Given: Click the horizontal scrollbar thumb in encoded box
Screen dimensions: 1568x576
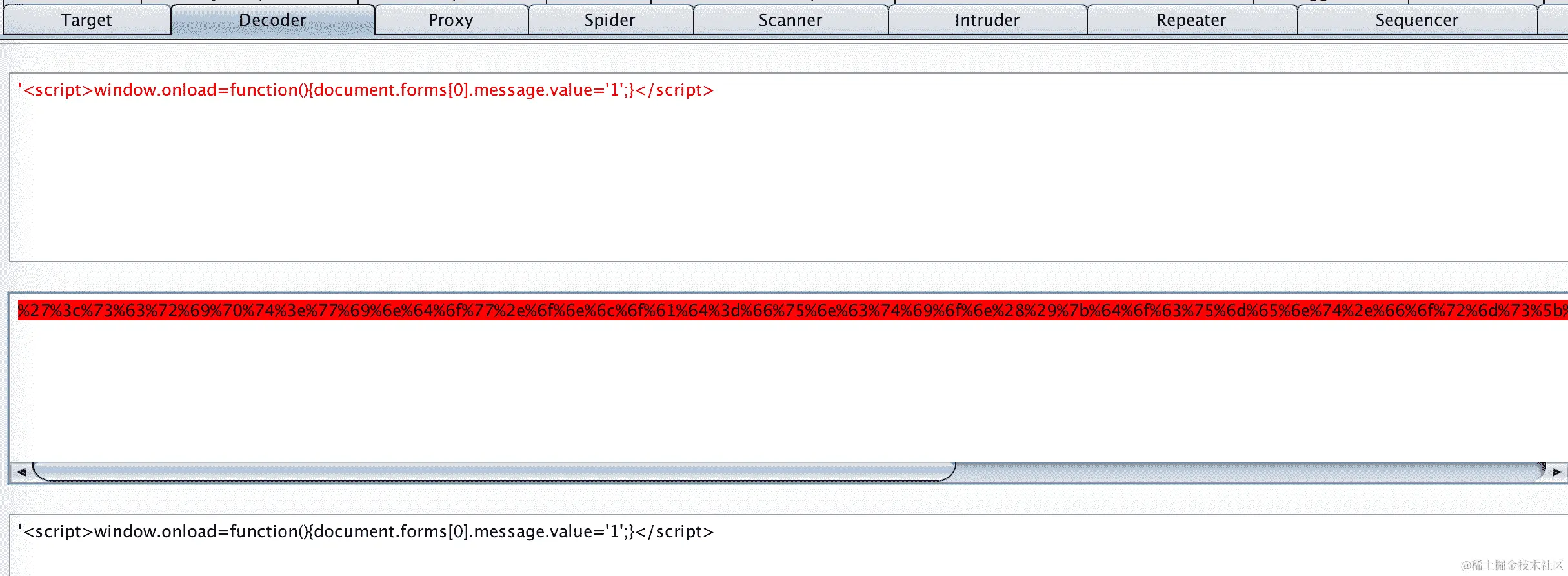Looking at the screenshot, I should [494, 472].
